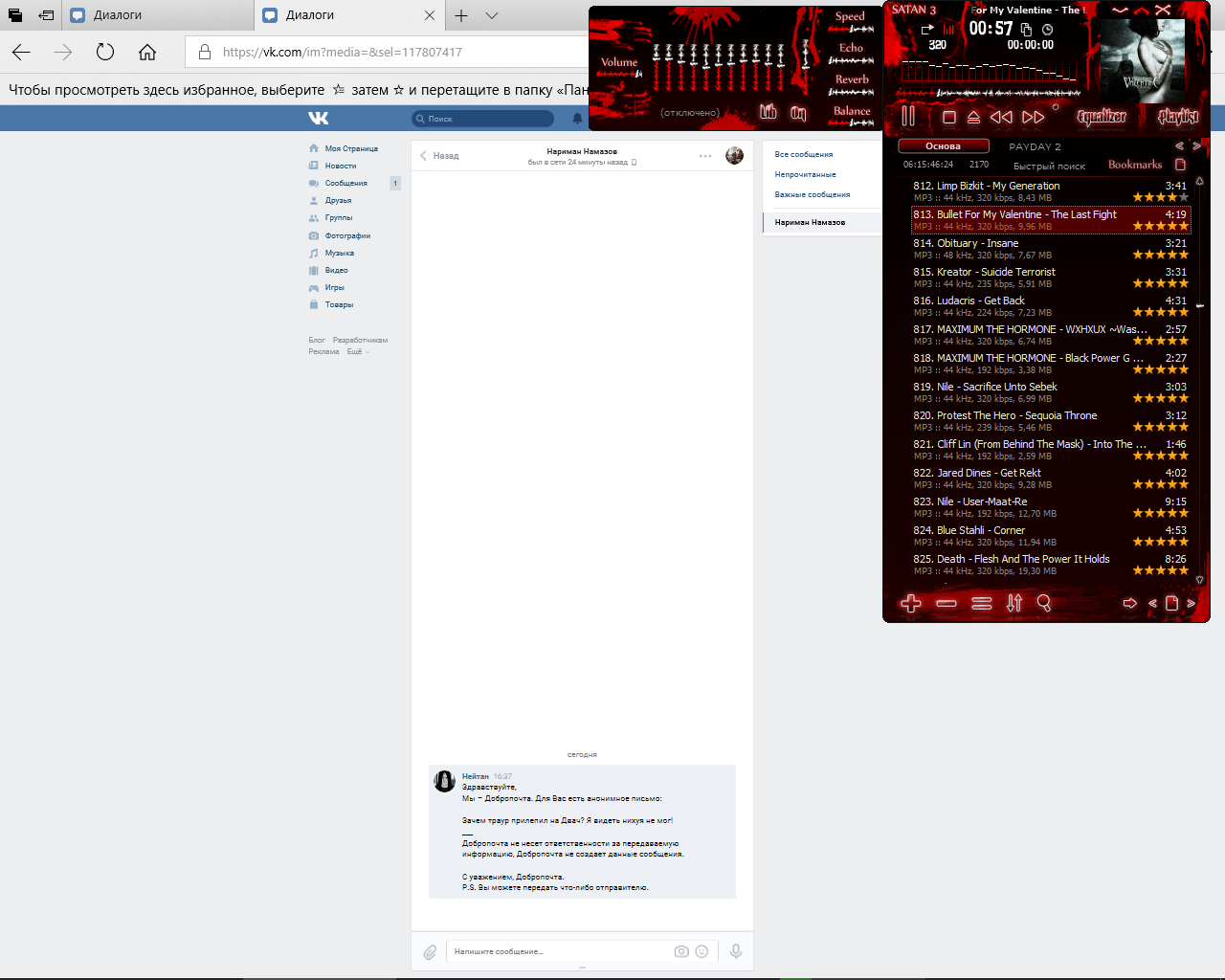Skip to the previous track
Viewport: 1225px width, 980px height.
pyautogui.click(x=1001, y=117)
